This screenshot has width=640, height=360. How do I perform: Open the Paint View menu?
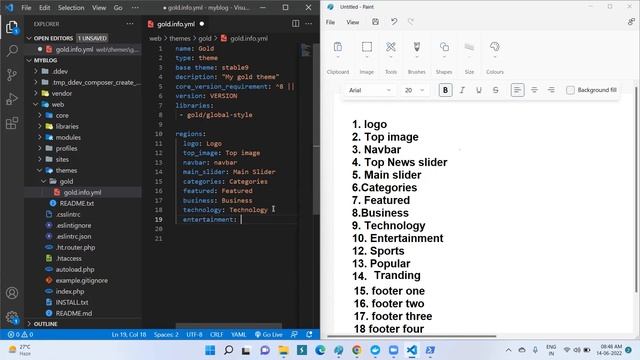point(353,22)
